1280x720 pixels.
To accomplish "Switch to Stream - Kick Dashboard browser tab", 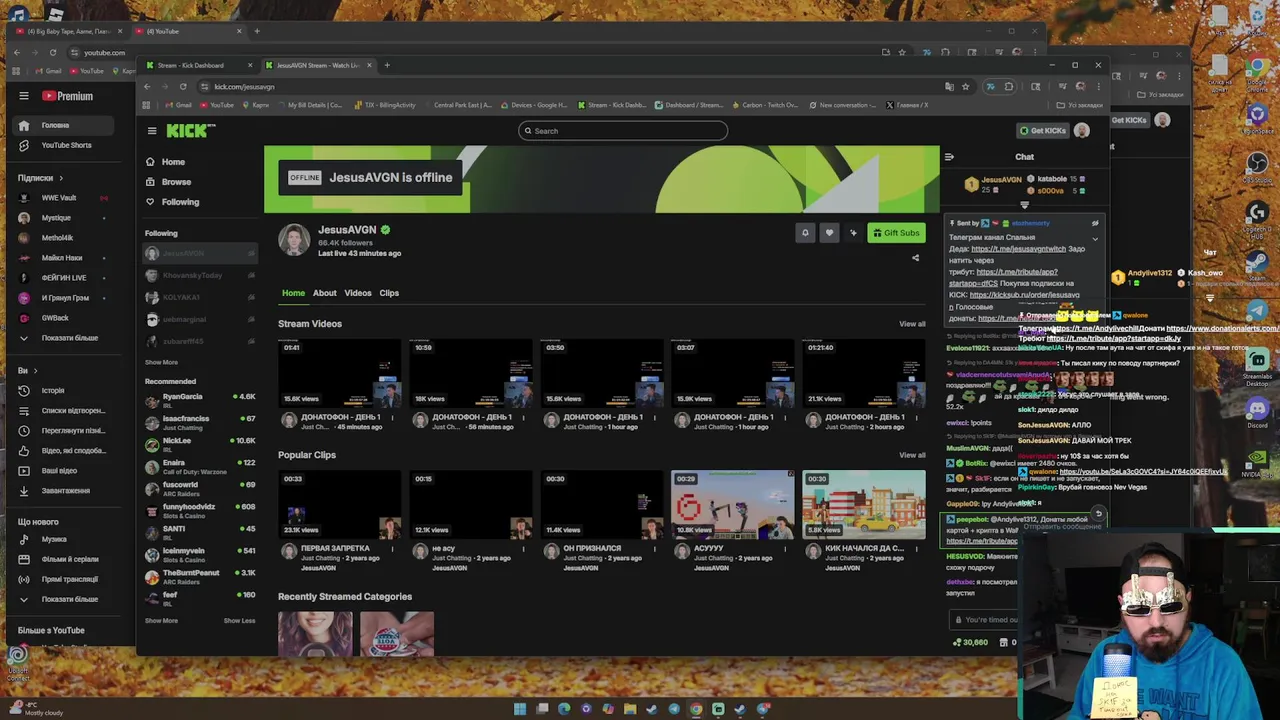I will (198, 65).
